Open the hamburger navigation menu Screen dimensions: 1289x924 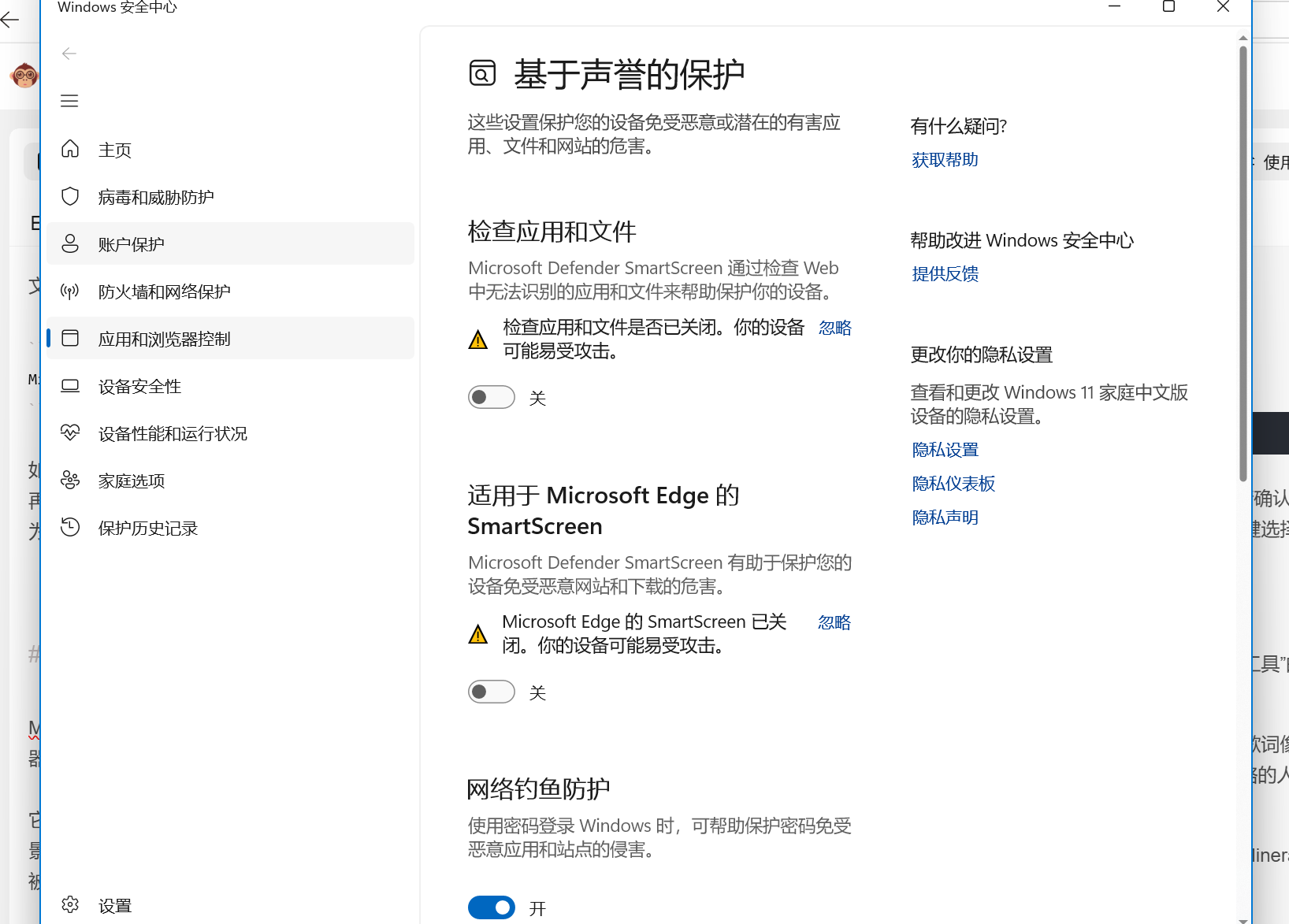pos(69,101)
